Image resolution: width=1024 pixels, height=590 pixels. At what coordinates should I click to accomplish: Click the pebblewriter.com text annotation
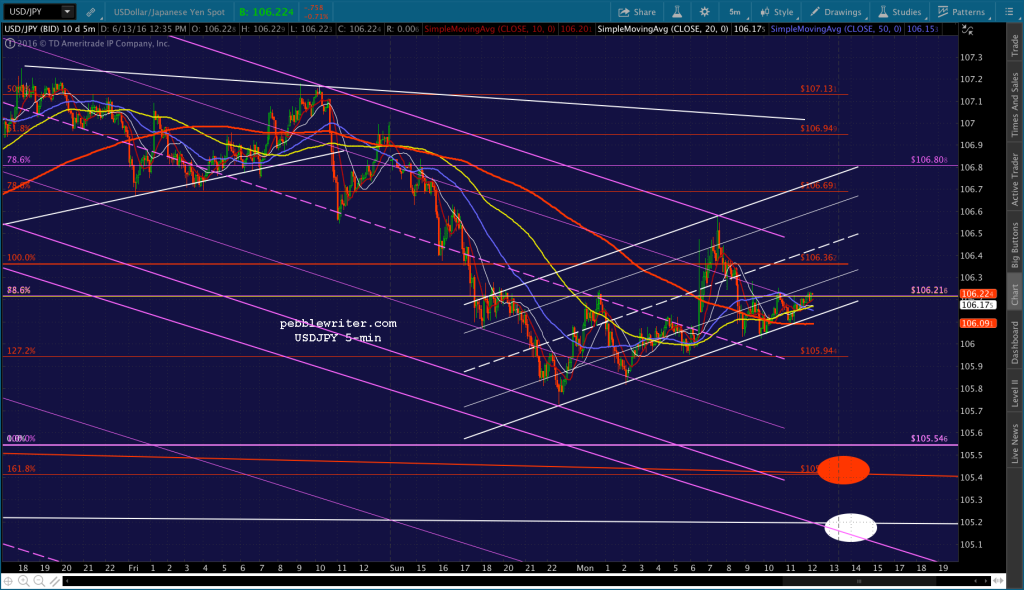338,324
